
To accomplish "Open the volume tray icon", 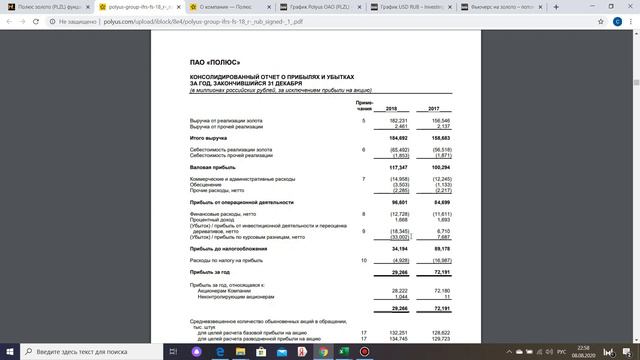I will click(x=549, y=351).
